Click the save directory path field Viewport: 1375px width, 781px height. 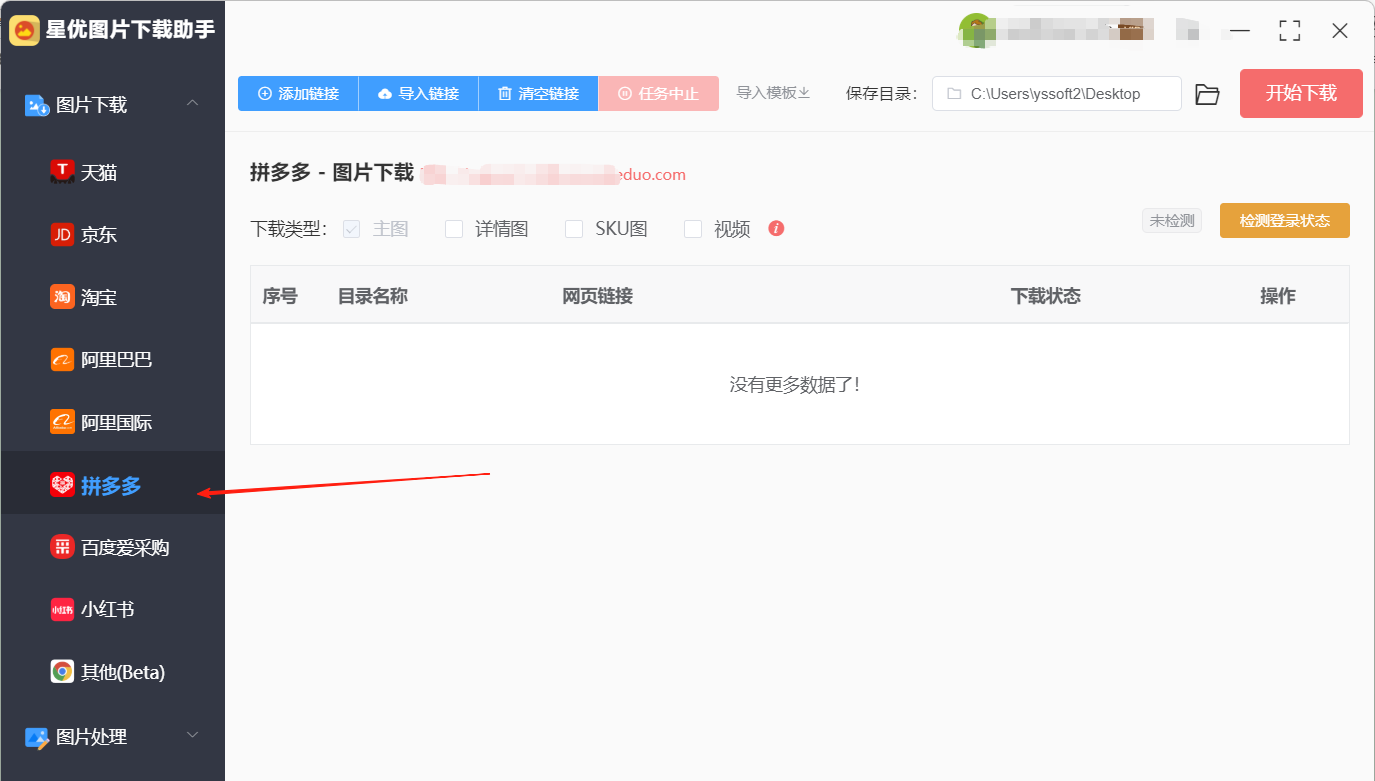click(1056, 94)
